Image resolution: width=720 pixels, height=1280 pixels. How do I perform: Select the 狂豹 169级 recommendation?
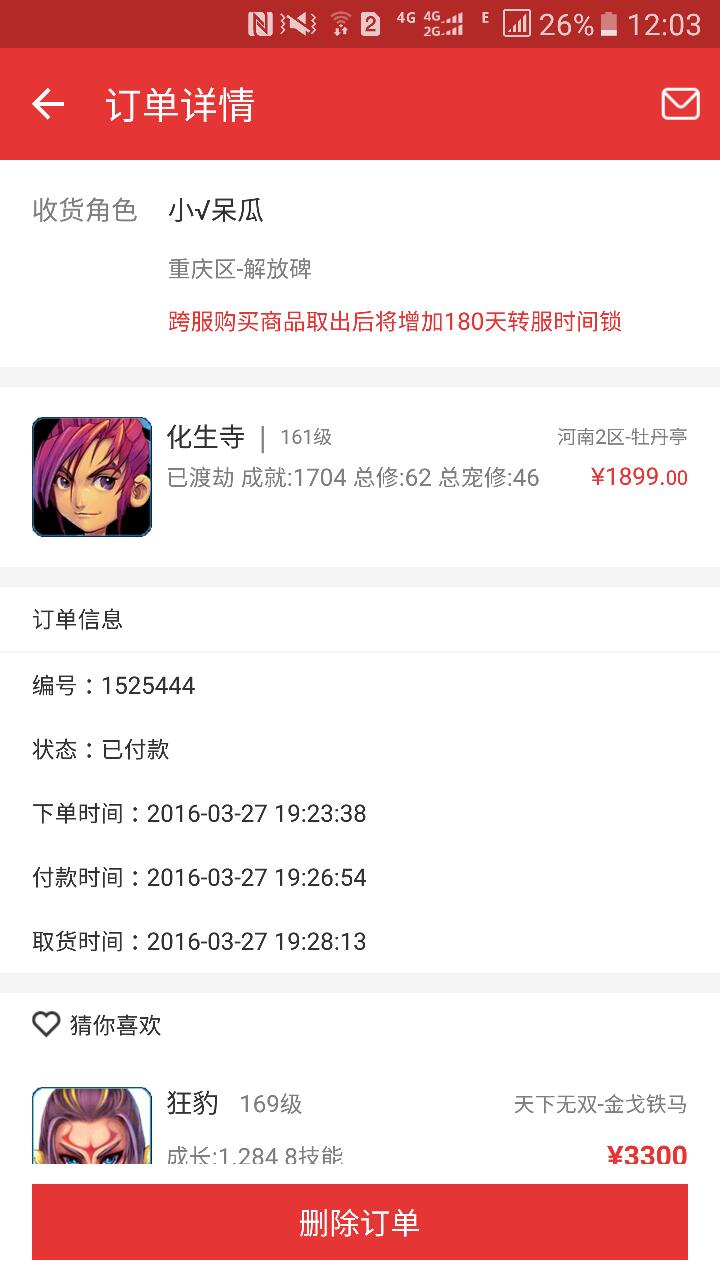[360, 1125]
